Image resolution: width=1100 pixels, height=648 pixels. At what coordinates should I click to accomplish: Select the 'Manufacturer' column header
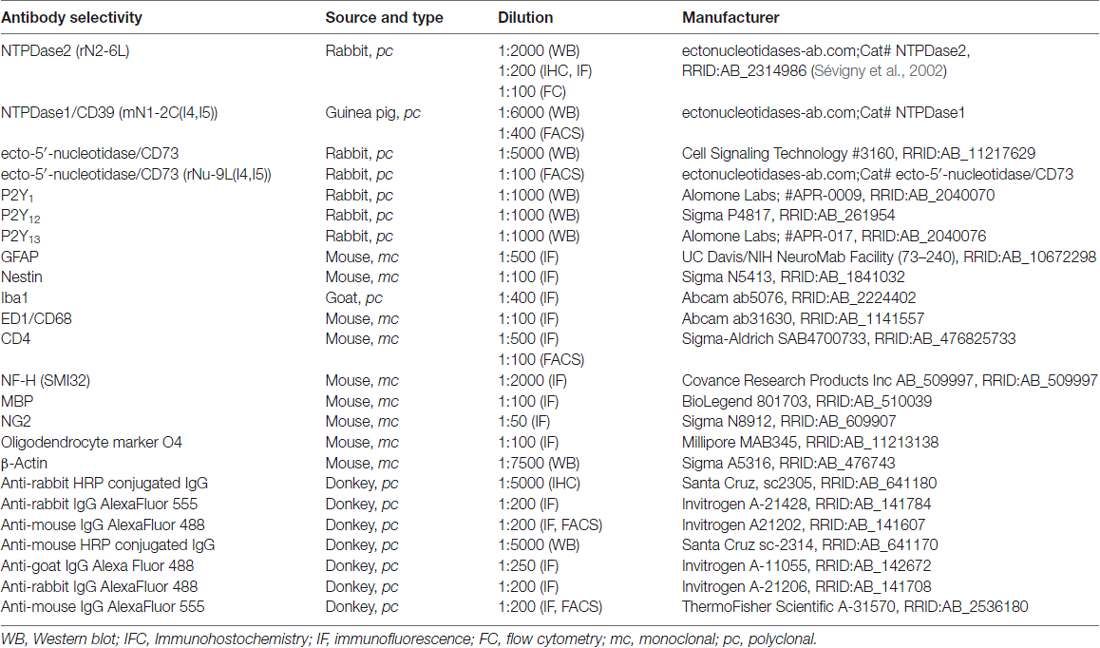tap(730, 18)
